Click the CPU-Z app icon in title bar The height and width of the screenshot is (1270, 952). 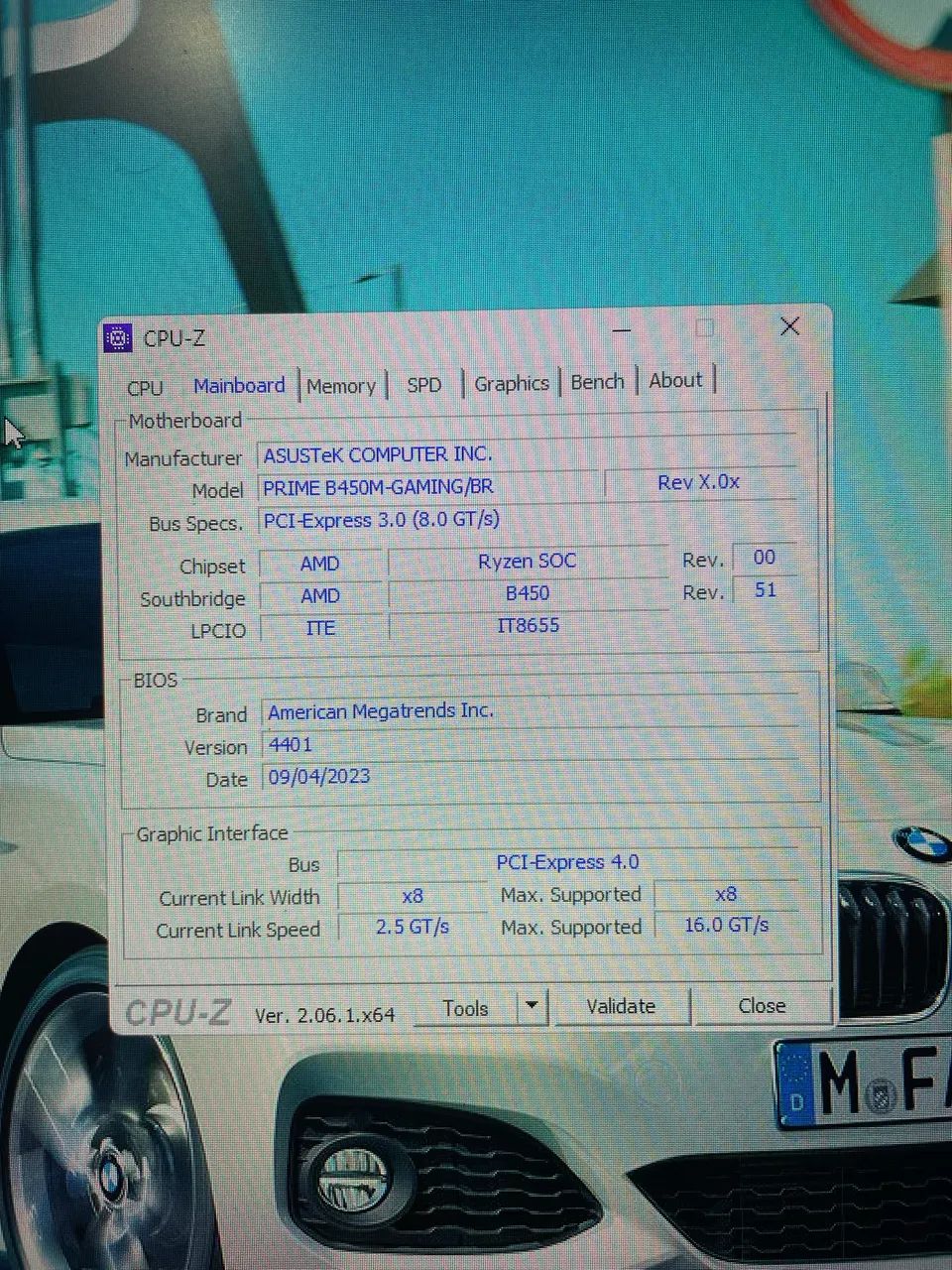coord(118,338)
